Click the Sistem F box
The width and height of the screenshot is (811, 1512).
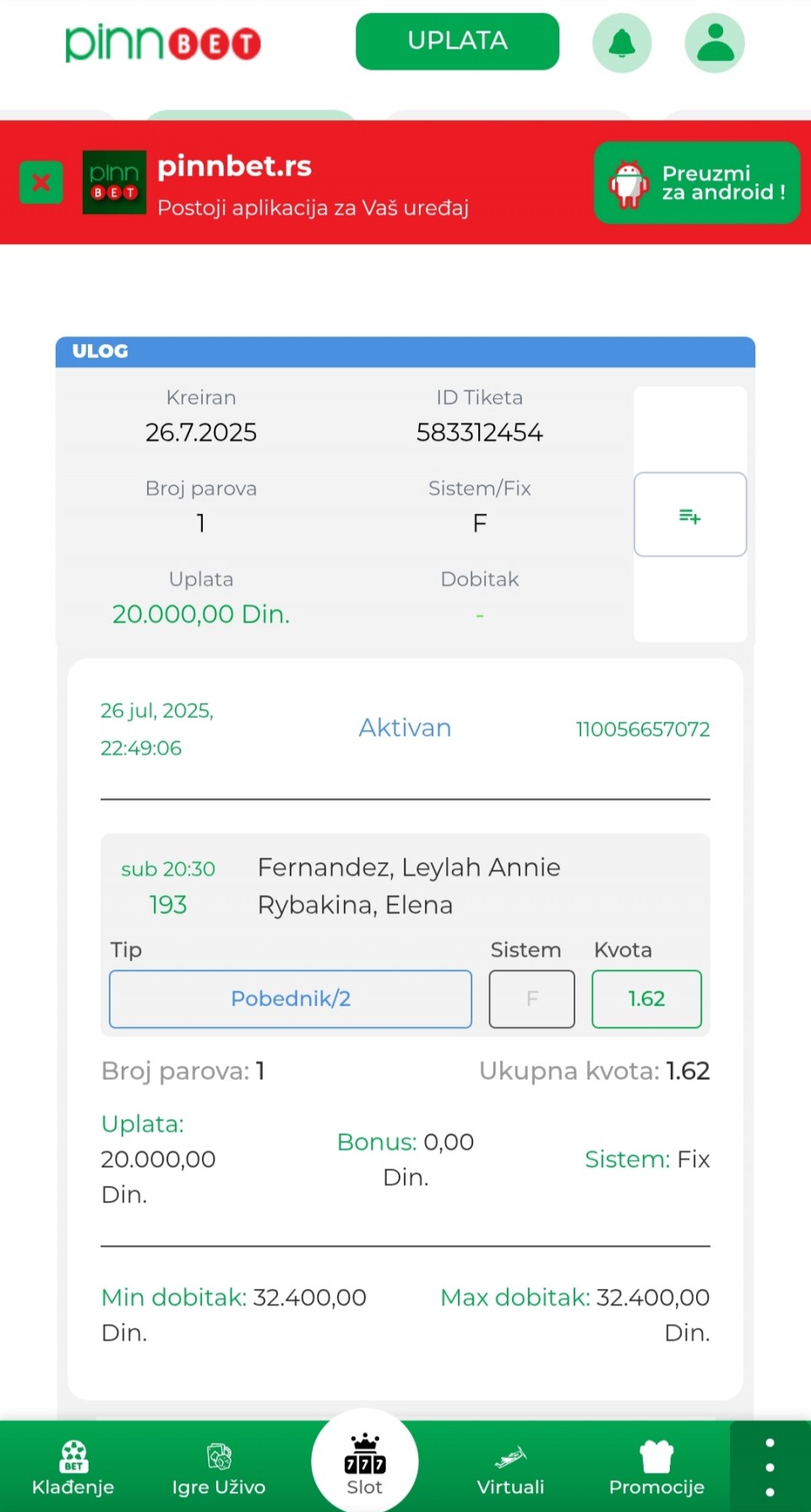point(531,999)
